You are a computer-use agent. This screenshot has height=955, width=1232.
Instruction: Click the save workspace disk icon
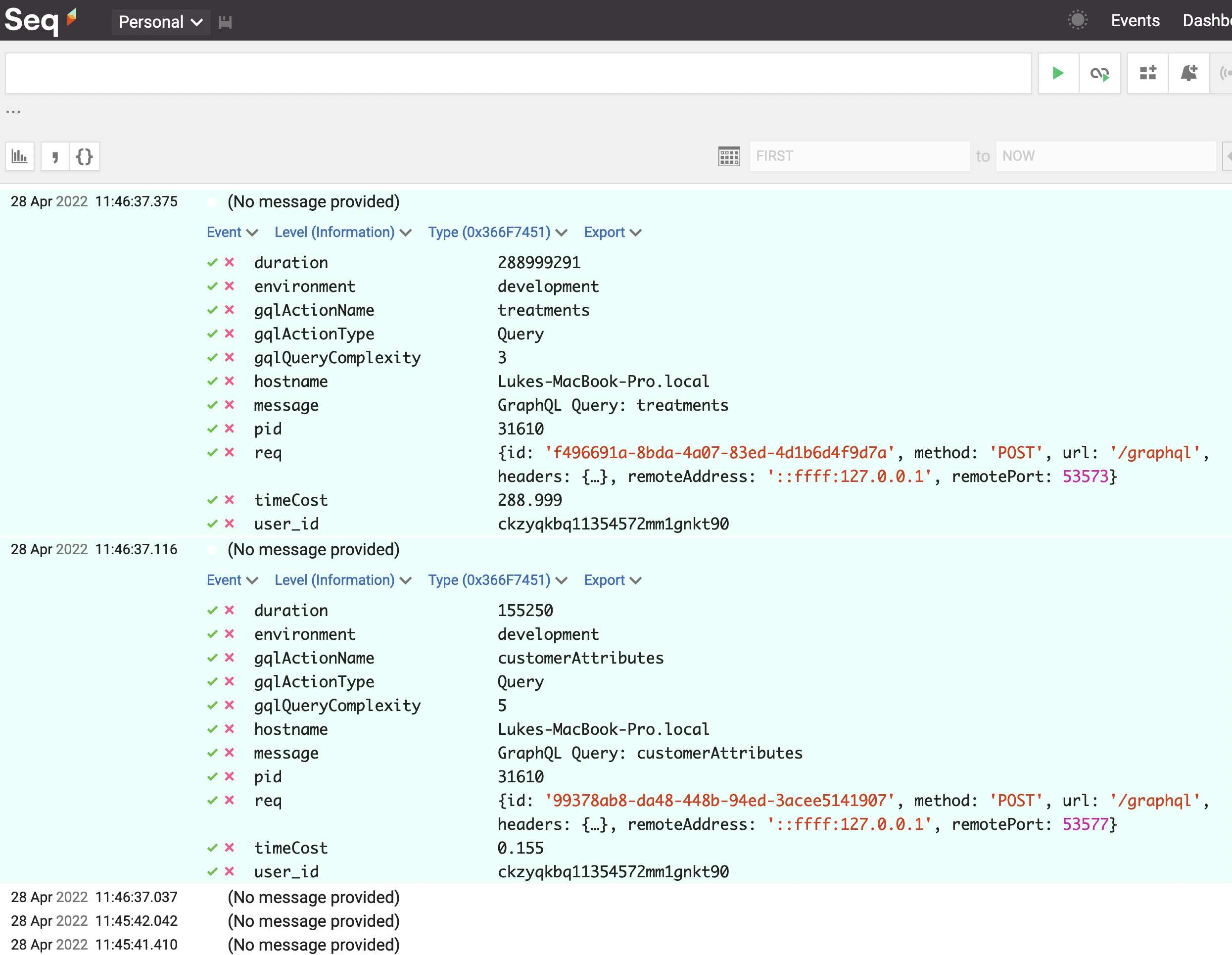pos(225,22)
